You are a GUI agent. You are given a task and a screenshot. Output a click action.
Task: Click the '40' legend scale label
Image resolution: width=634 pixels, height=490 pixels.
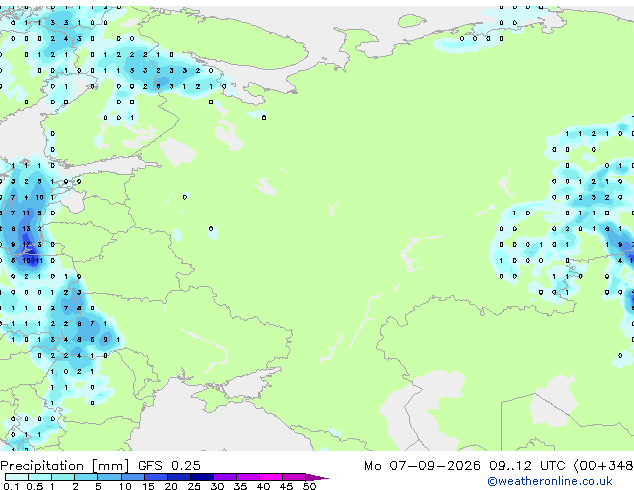coord(263,486)
